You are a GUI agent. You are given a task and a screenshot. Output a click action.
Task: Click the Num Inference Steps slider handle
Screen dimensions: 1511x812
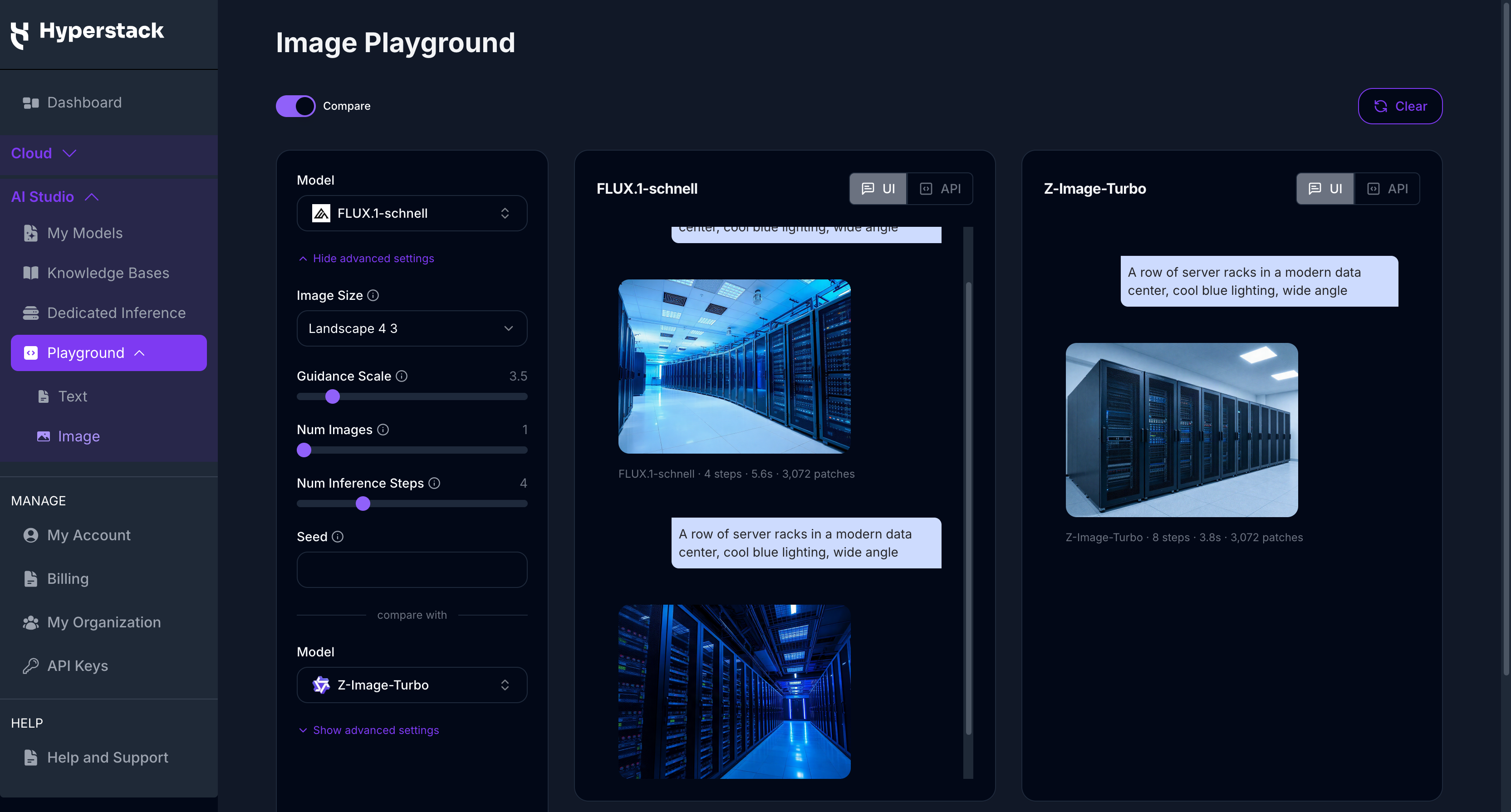coord(363,504)
